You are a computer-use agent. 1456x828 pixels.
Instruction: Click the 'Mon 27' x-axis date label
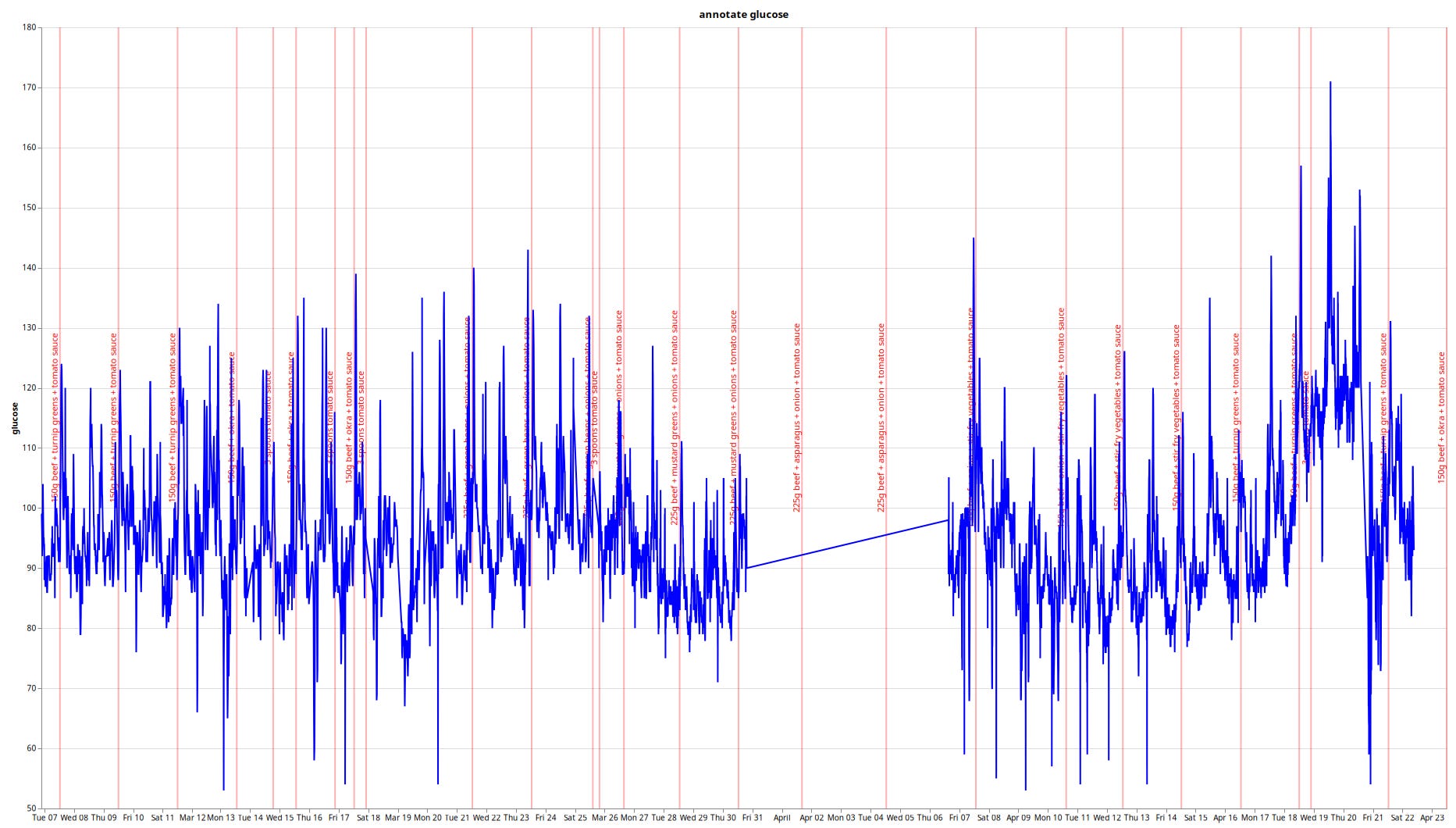pyautogui.click(x=634, y=819)
